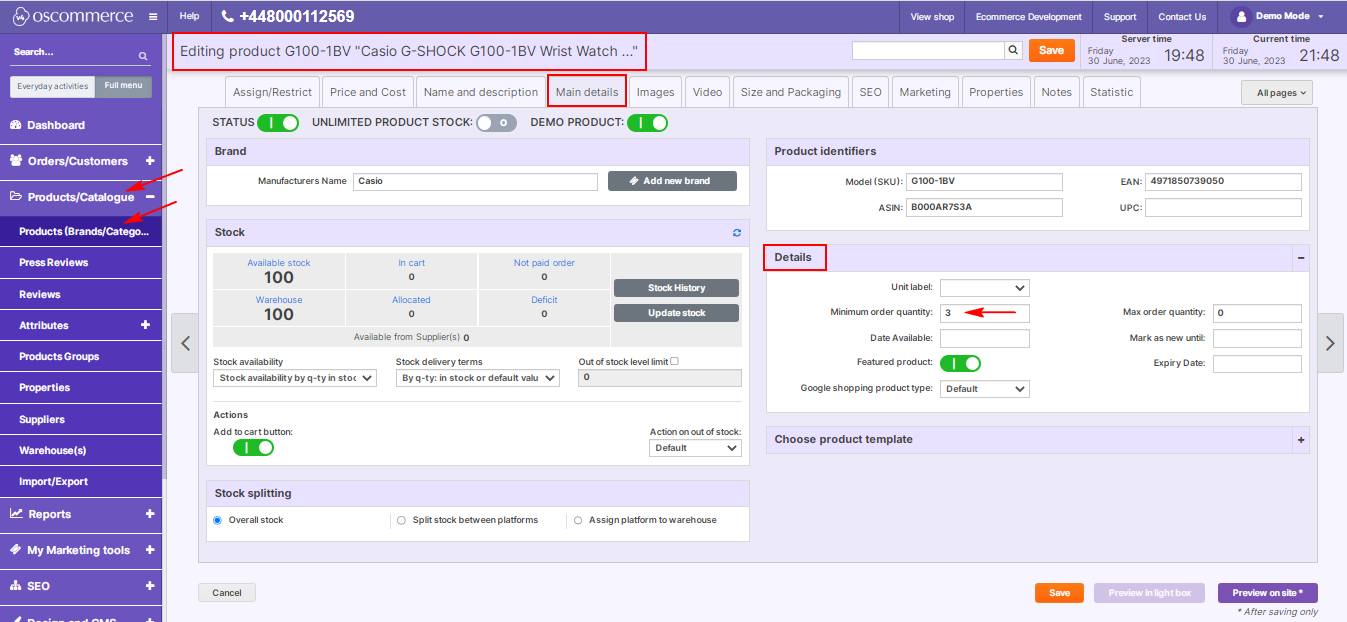The height and width of the screenshot is (622, 1347).
Task: Click the top search magnifier button
Action: 1013,50
